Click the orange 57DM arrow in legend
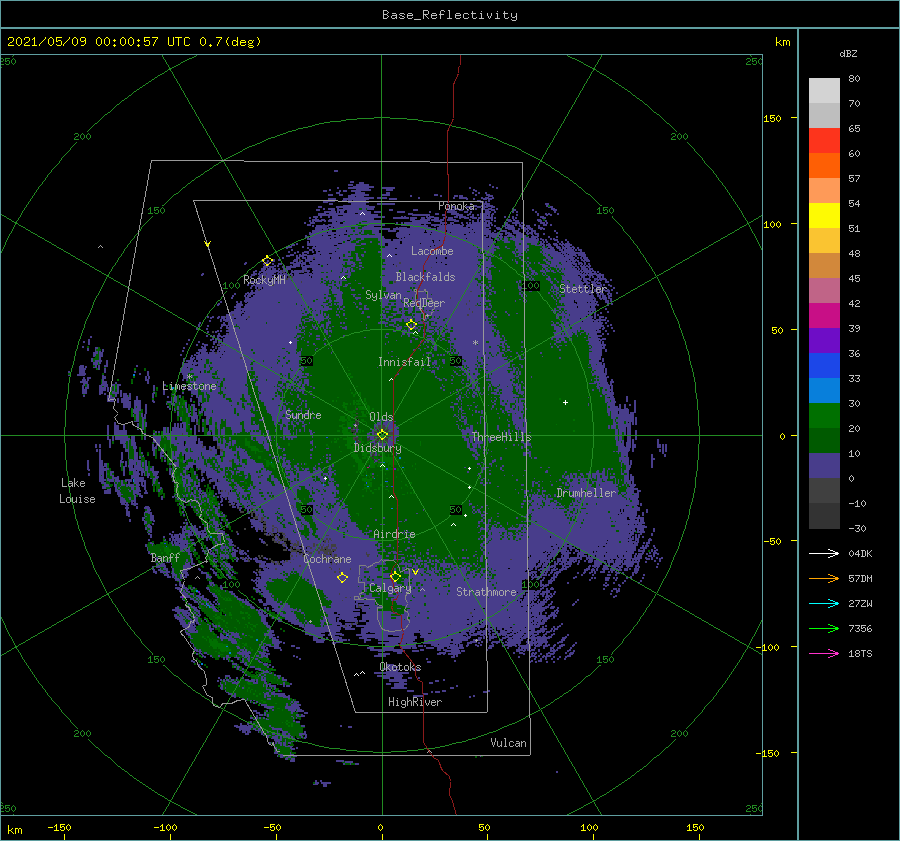This screenshot has height=841, width=900. click(x=824, y=579)
